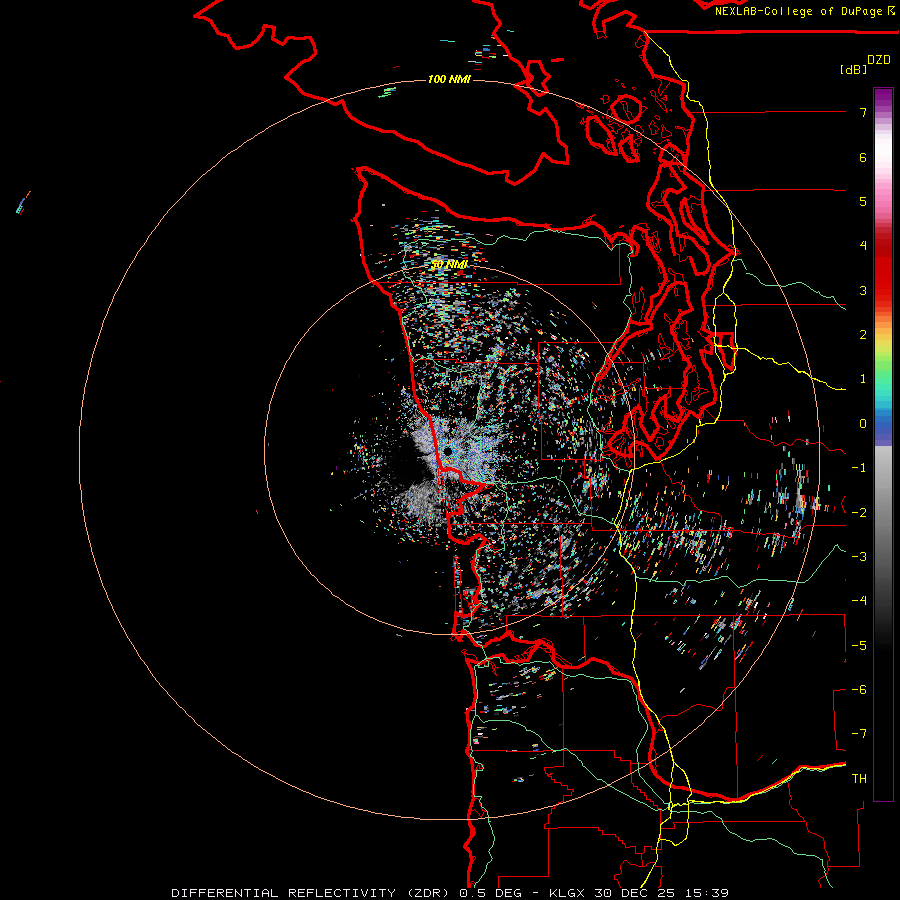Click the 100 NMI range ring label

point(449,79)
